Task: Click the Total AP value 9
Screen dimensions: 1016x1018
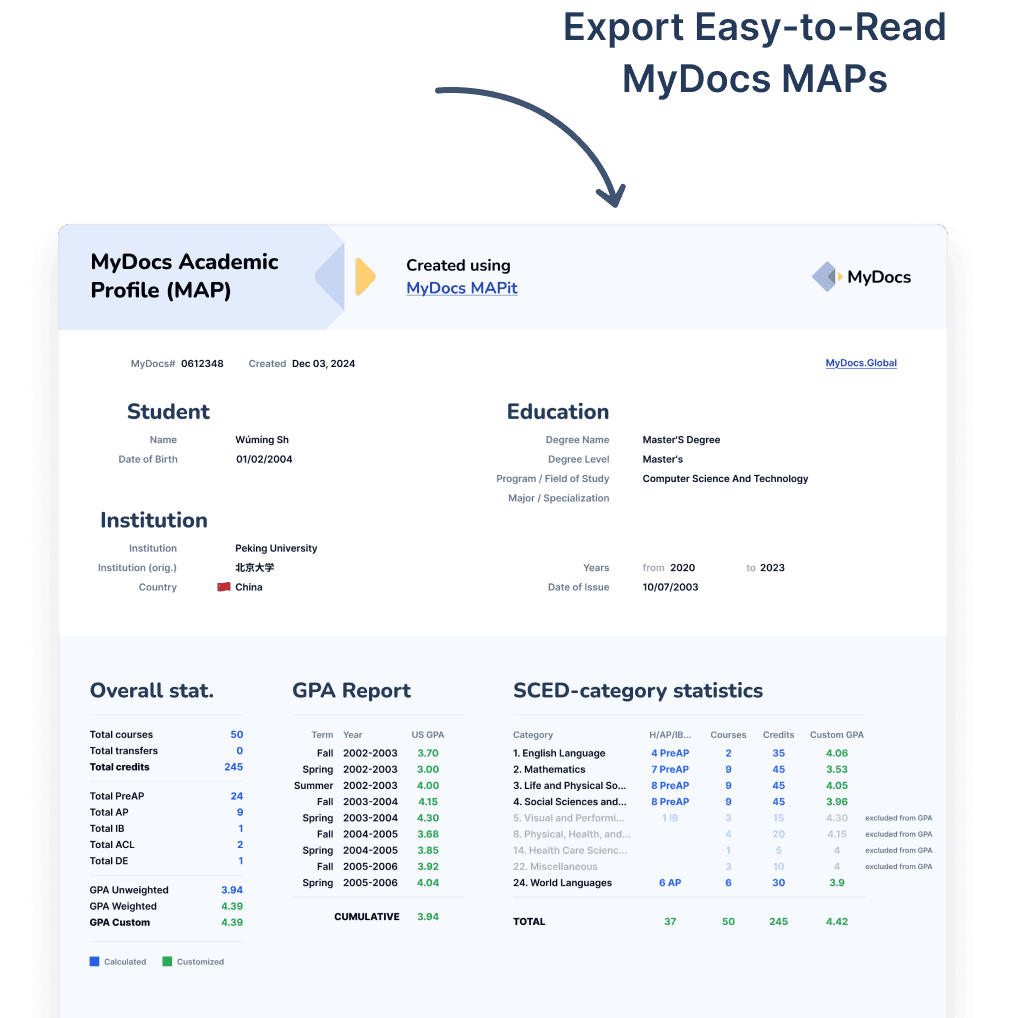Action: coord(240,812)
